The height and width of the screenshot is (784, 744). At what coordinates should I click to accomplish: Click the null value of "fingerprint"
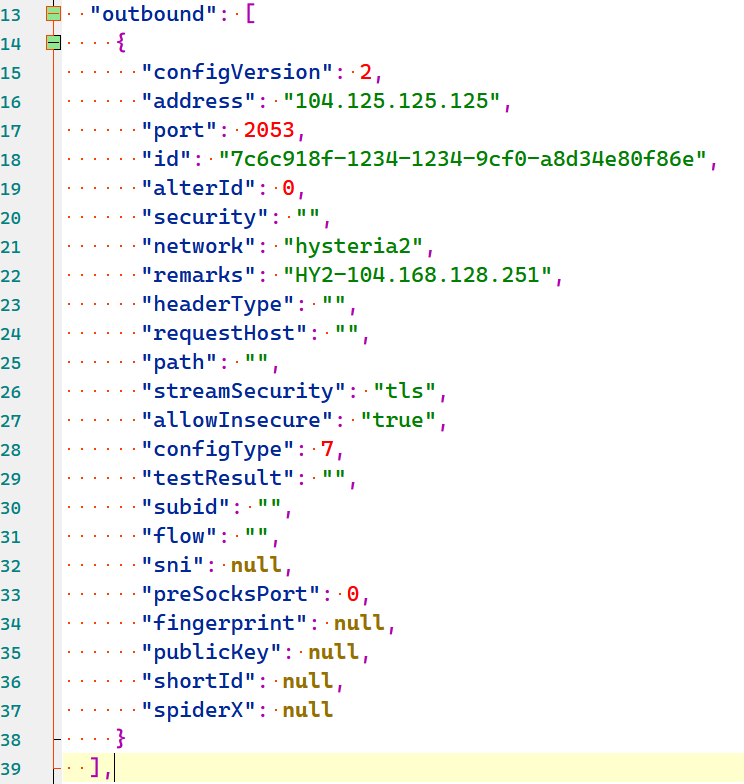[359, 623]
